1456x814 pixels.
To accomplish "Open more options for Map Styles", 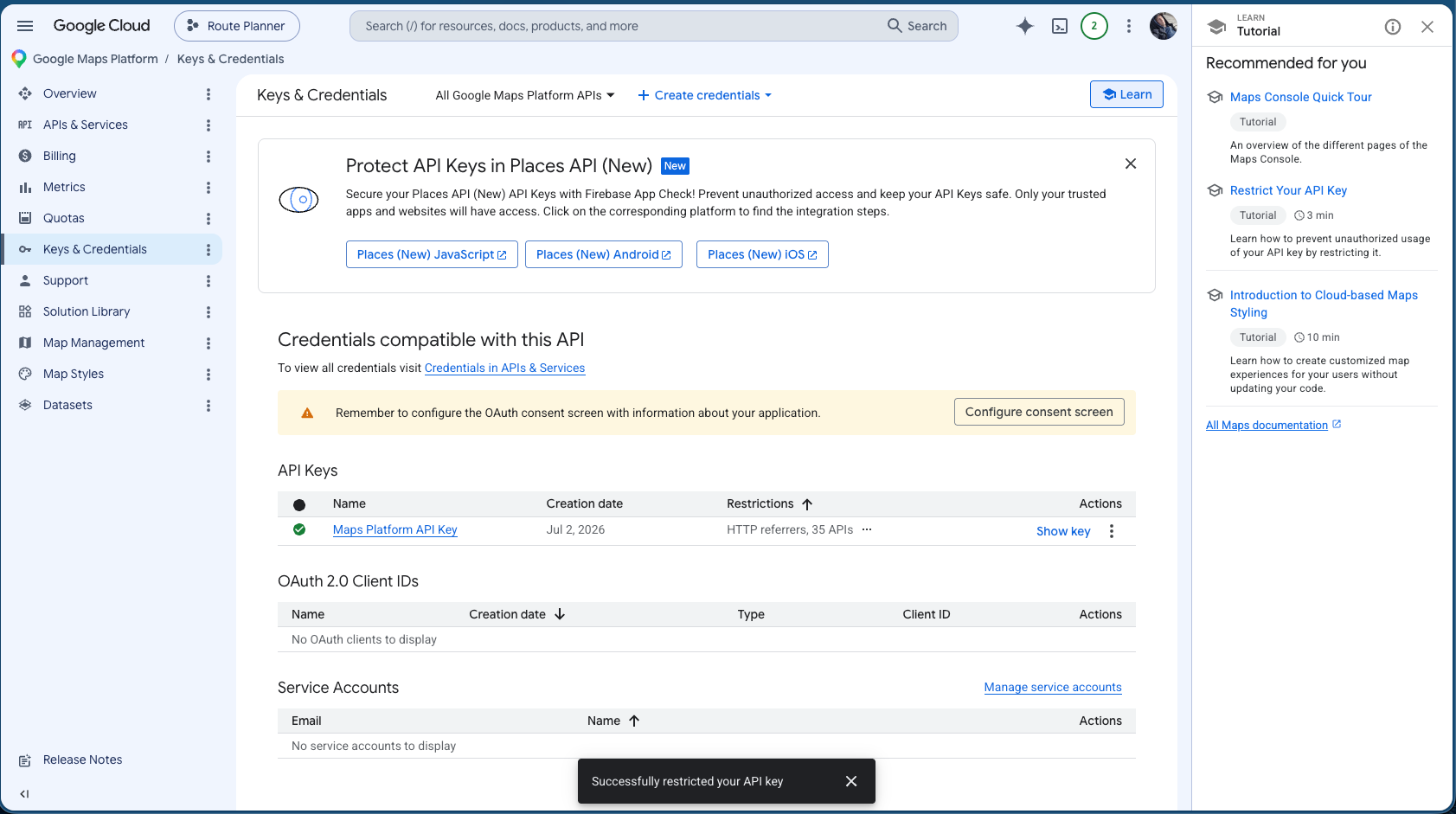I will coord(208,375).
